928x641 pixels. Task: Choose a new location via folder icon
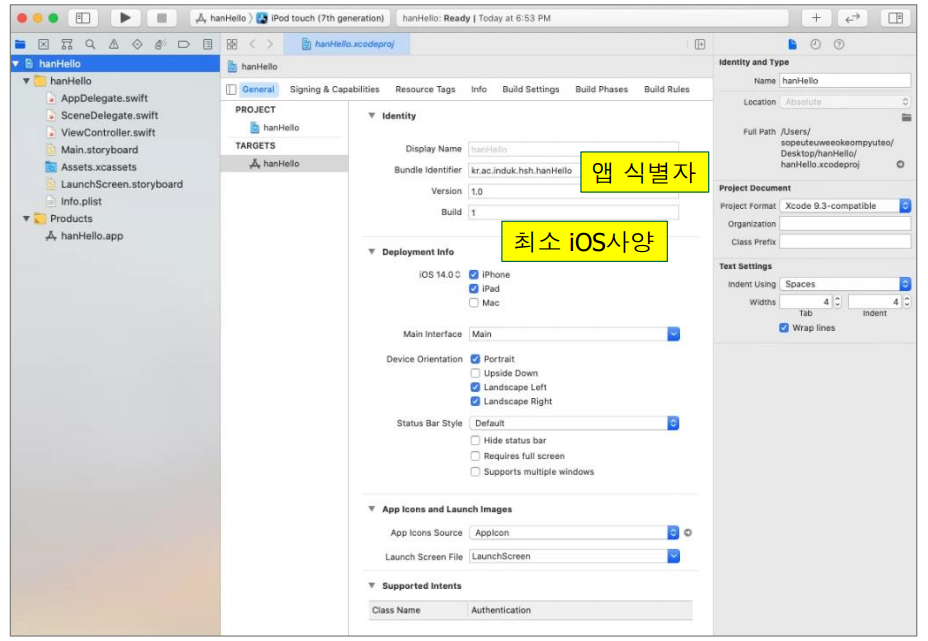[x=906, y=117]
